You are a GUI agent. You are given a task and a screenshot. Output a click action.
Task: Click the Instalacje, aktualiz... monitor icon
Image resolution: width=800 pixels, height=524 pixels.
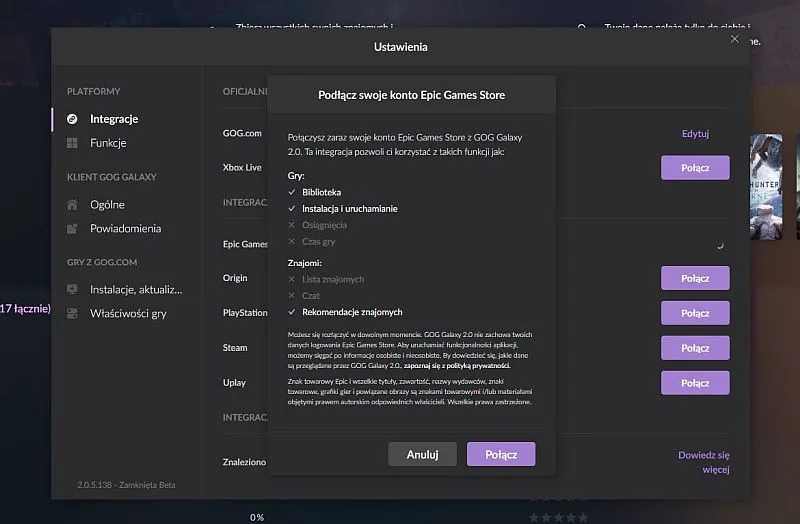pyautogui.click(x=72, y=289)
